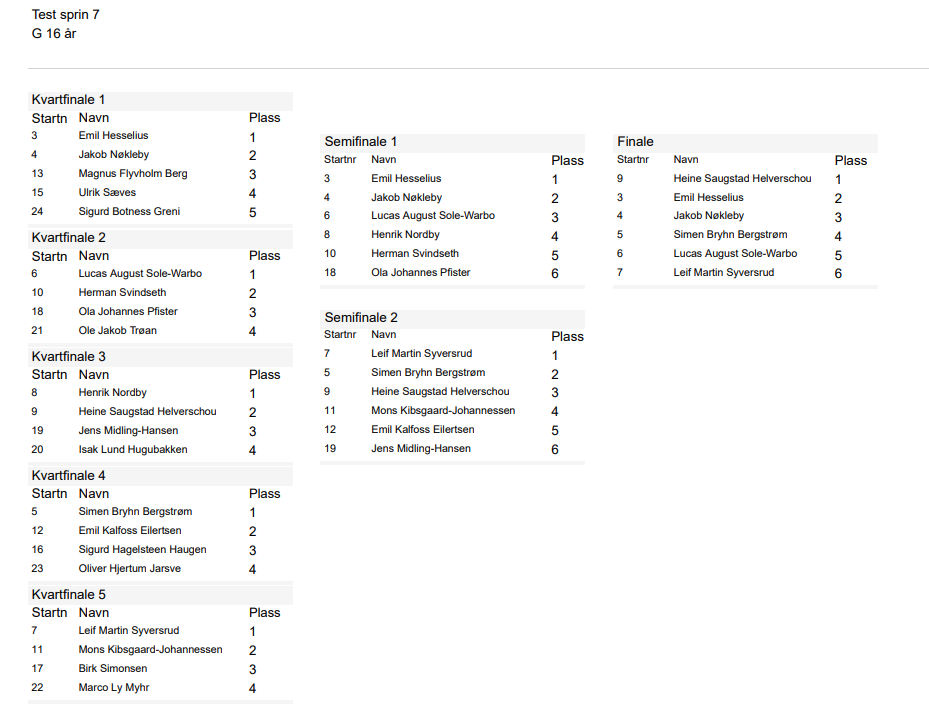Click Herman Svindseth in Semifinale 1

[415, 254]
